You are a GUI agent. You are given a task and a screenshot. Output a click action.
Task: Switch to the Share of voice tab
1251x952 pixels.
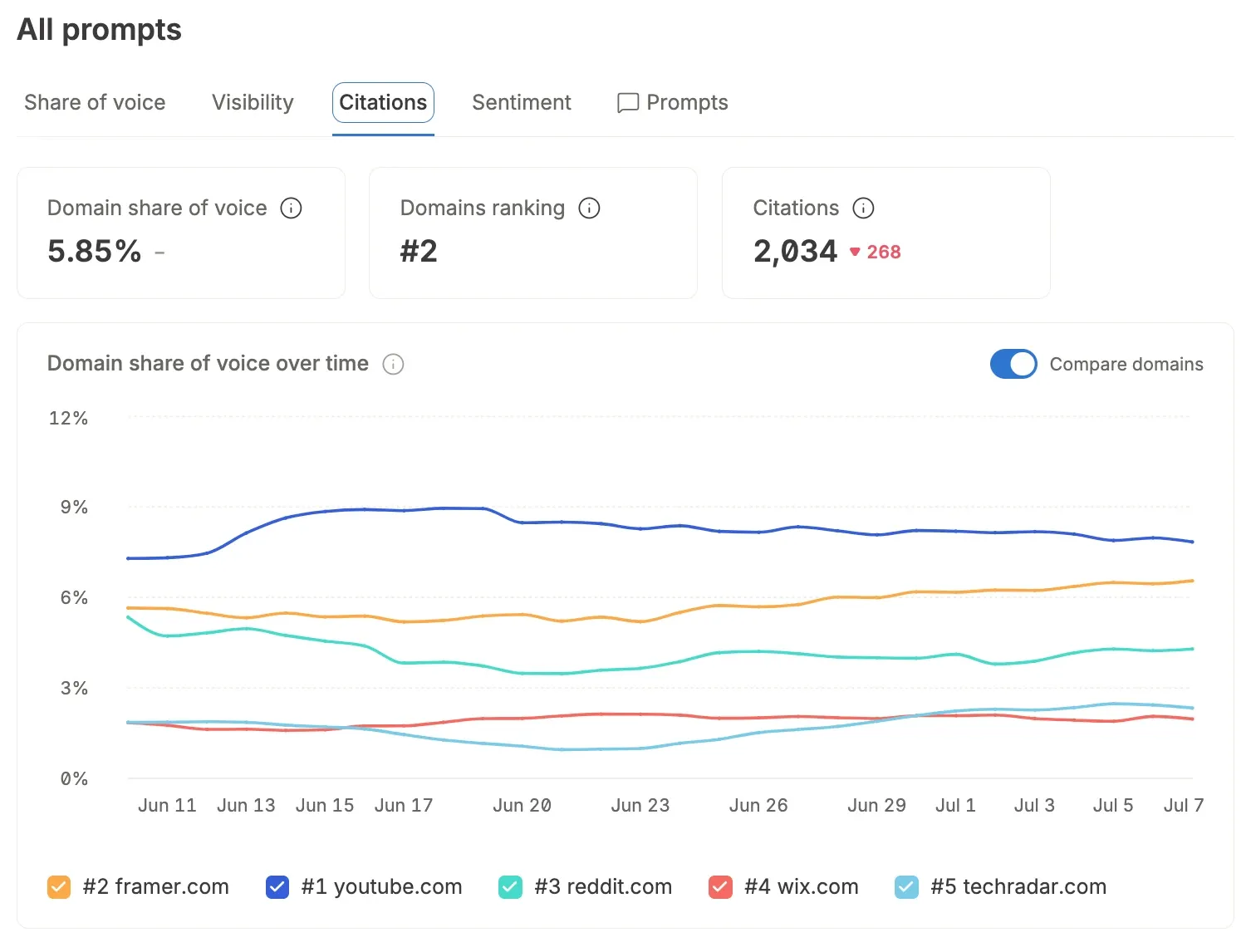pyautogui.click(x=95, y=102)
